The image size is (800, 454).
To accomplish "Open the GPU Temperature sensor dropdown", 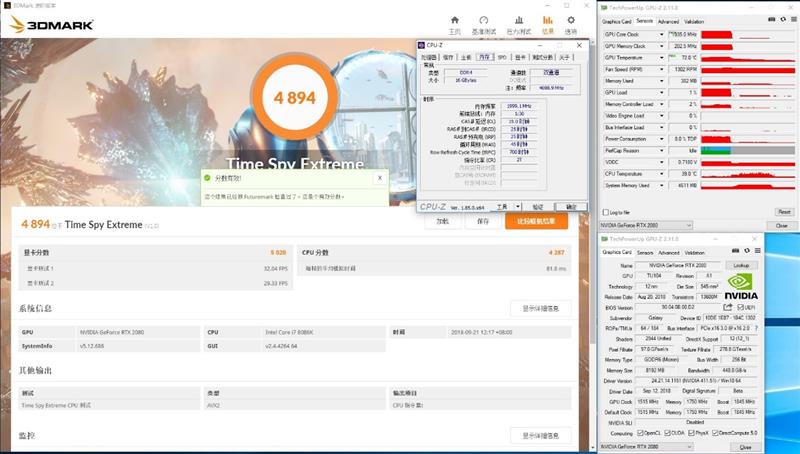I will tap(662, 58).
